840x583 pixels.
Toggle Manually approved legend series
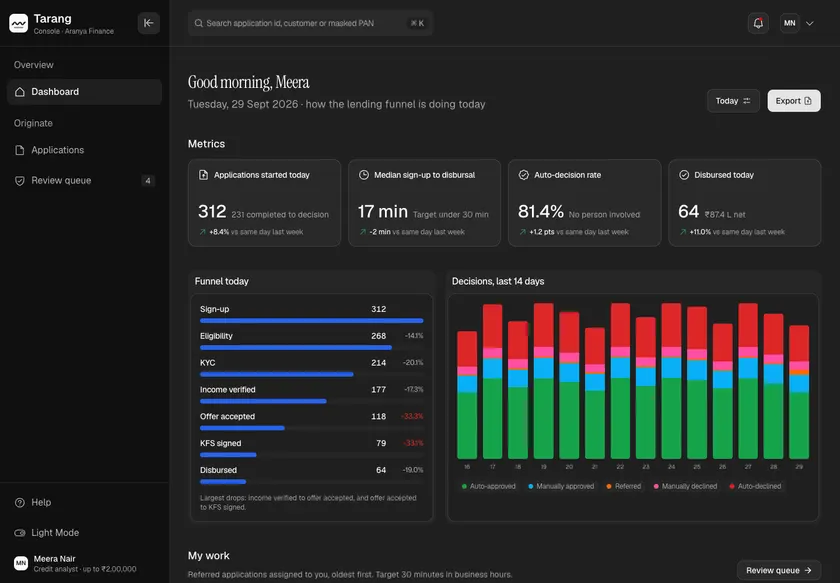tap(561, 486)
